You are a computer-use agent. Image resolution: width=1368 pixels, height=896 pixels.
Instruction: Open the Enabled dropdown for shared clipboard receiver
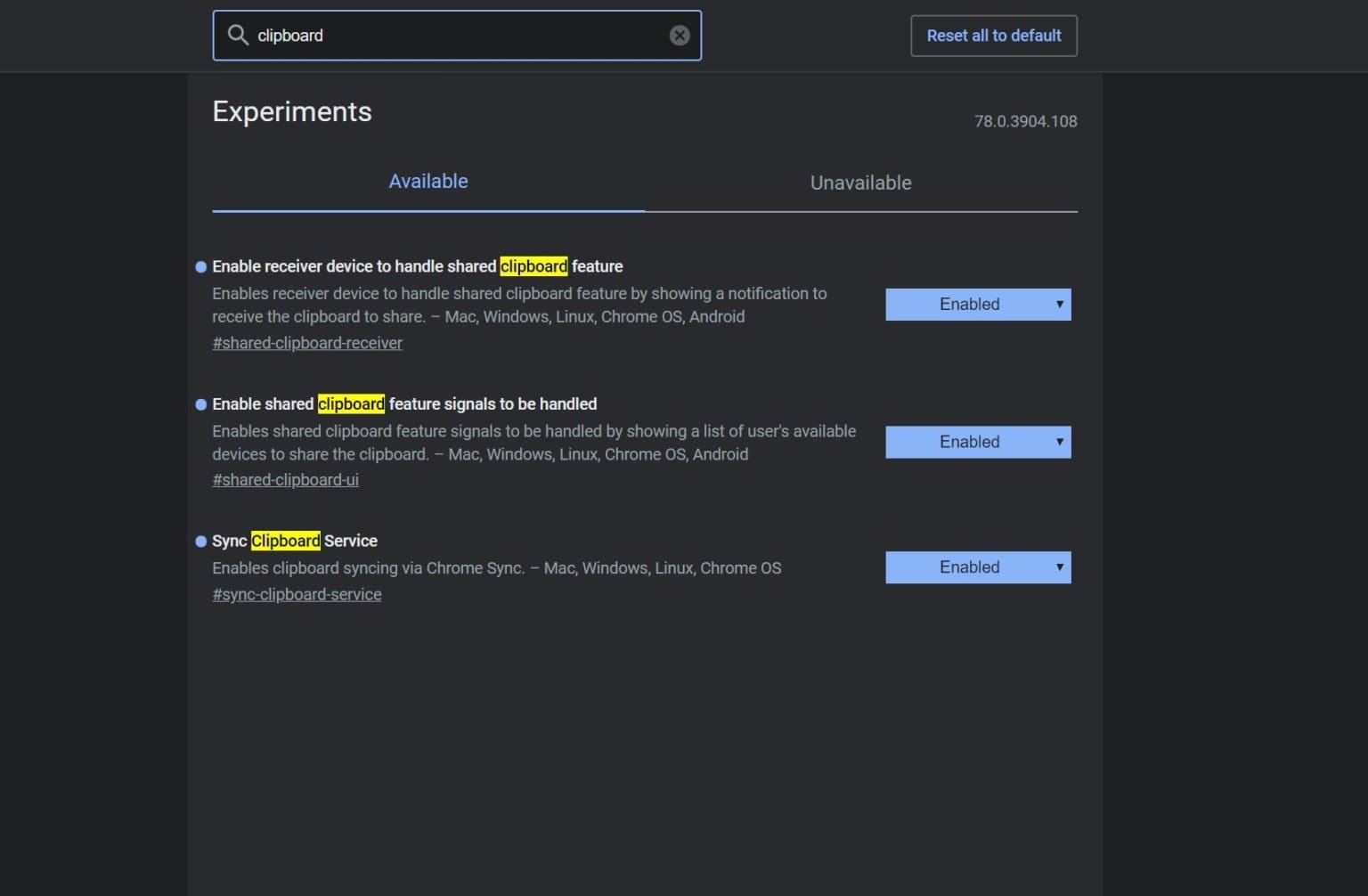click(977, 305)
